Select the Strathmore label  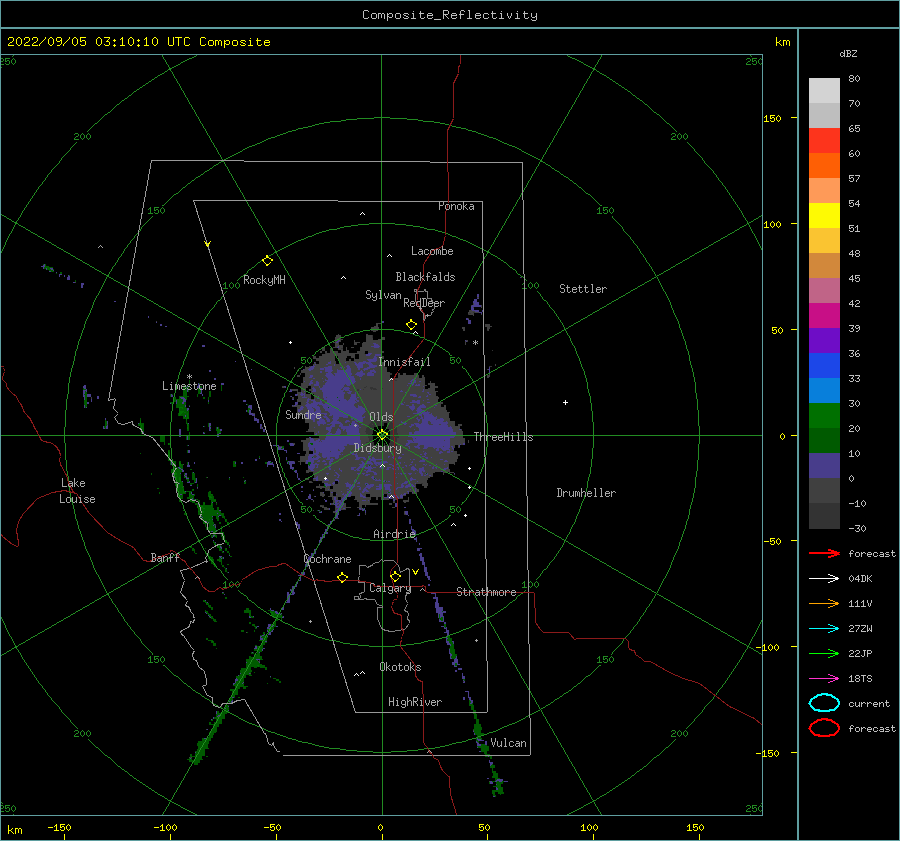tap(486, 592)
